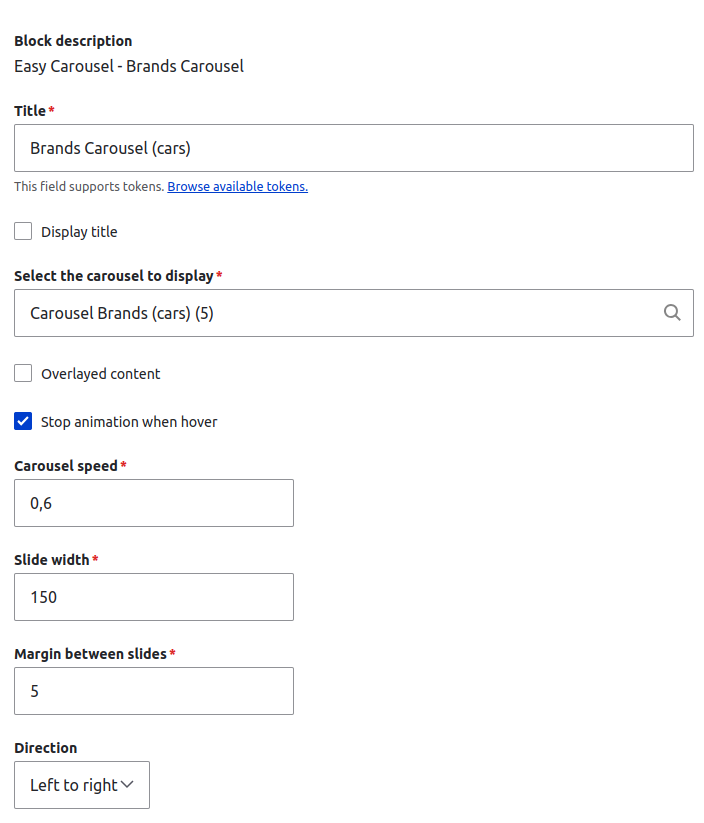Enable the Display title checkbox
The height and width of the screenshot is (823, 704).
point(22,231)
